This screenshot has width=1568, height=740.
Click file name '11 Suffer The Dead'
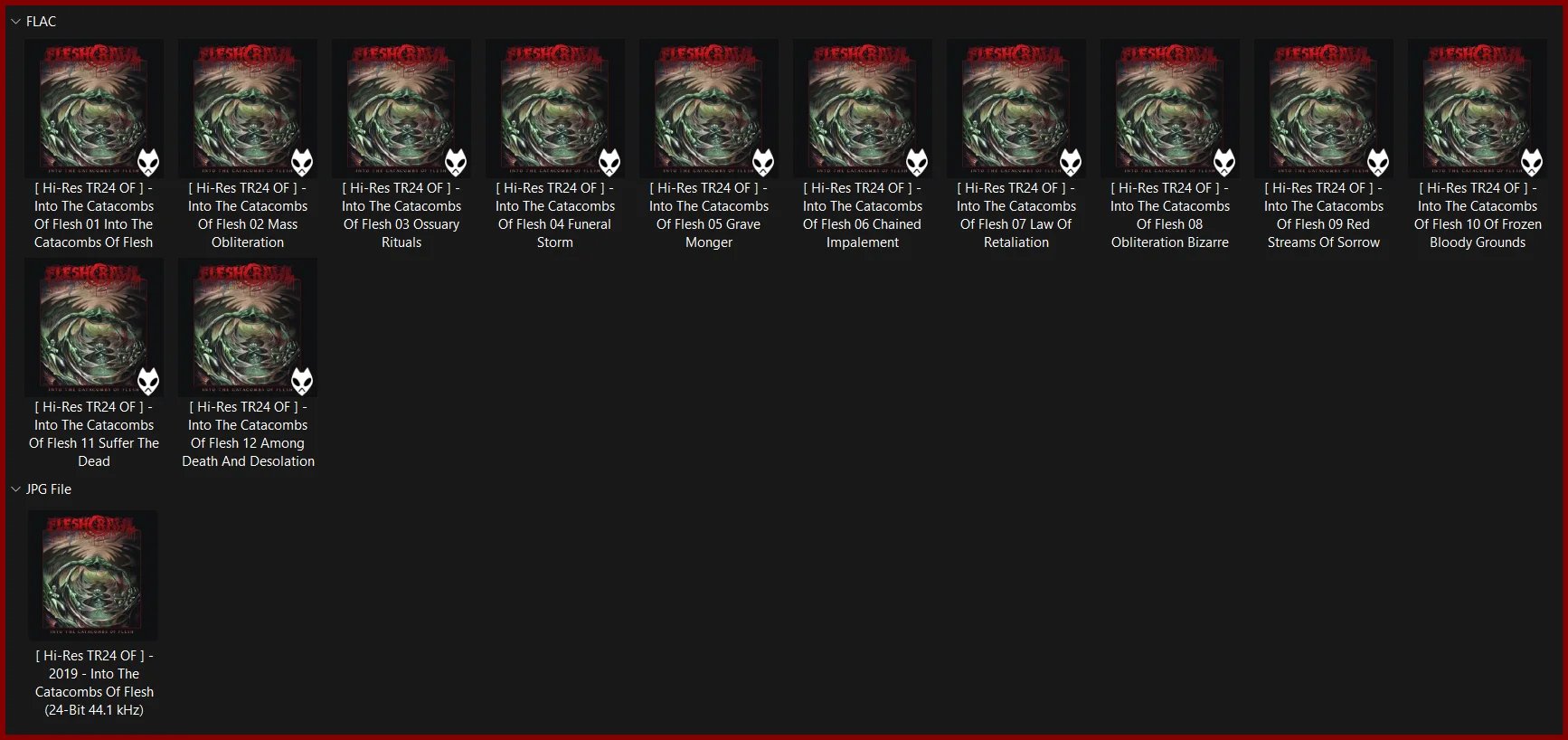94,434
